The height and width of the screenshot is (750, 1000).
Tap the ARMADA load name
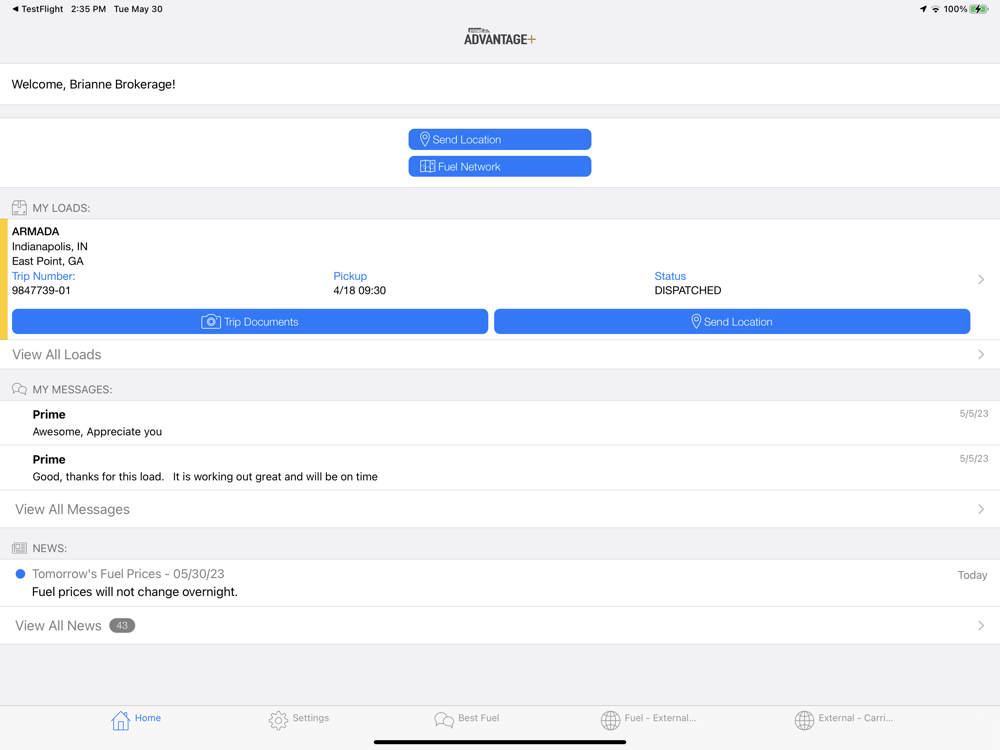pyautogui.click(x=36, y=232)
